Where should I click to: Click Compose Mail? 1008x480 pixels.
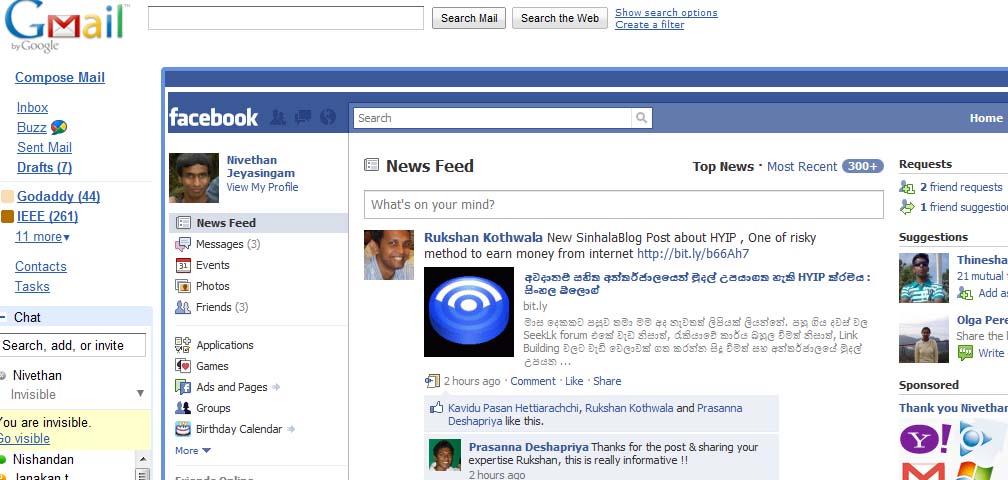pyautogui.click(x=60, y=77)
